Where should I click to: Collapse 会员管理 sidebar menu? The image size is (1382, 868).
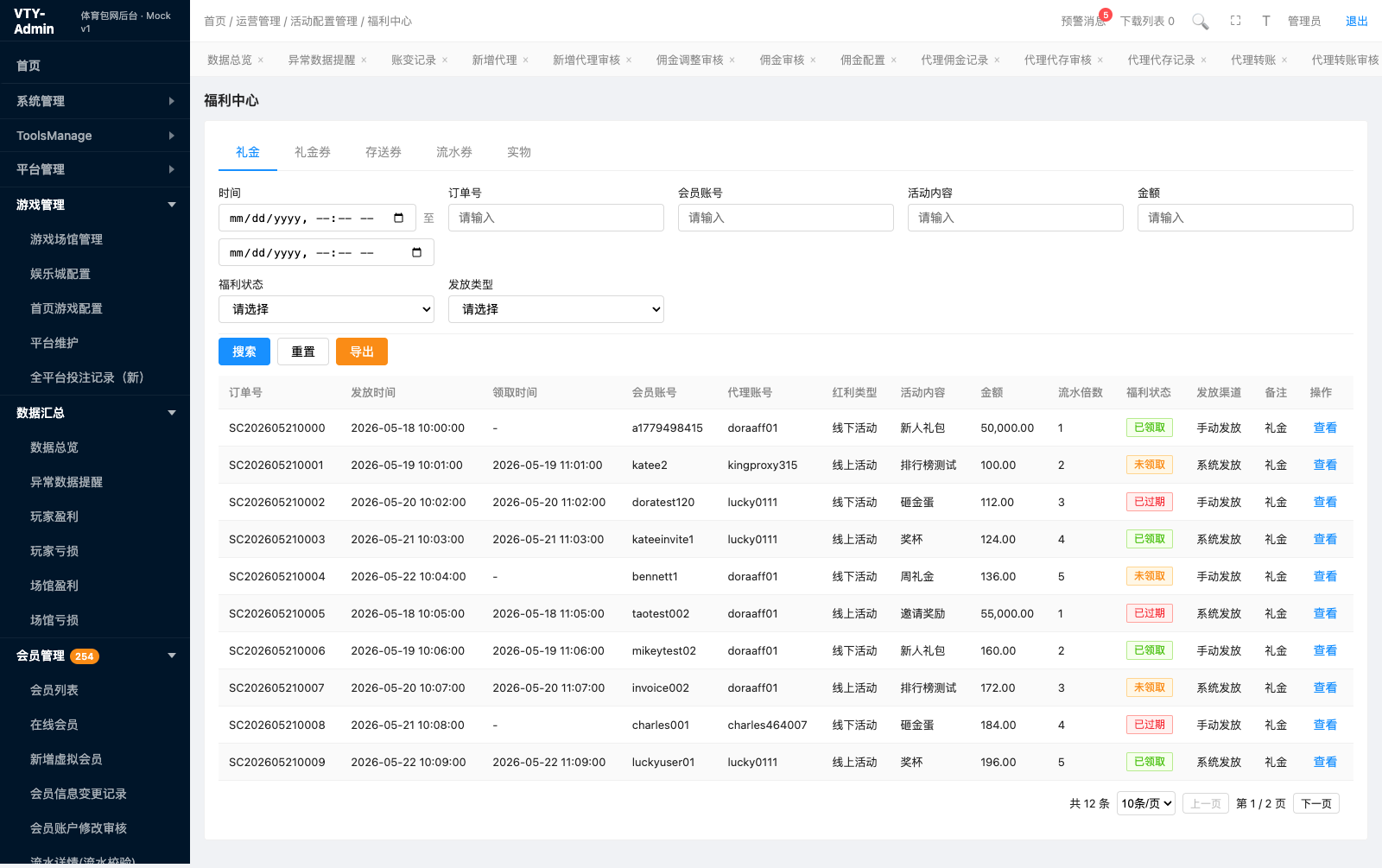pos(95,656)
